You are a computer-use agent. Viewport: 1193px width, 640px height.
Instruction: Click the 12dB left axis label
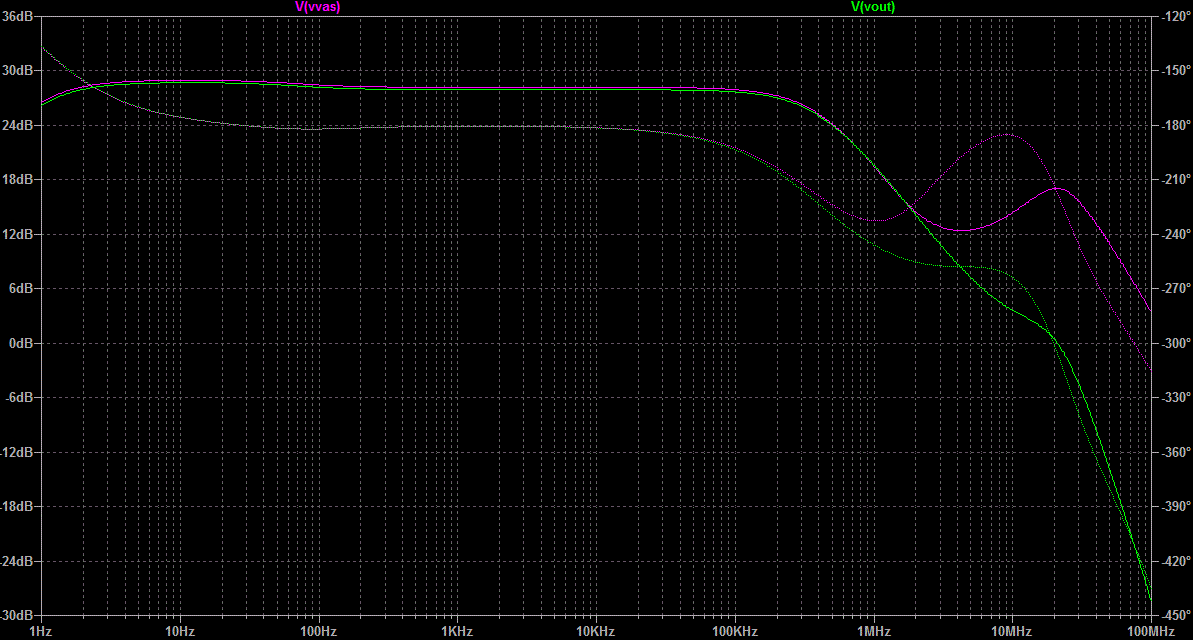17,234
